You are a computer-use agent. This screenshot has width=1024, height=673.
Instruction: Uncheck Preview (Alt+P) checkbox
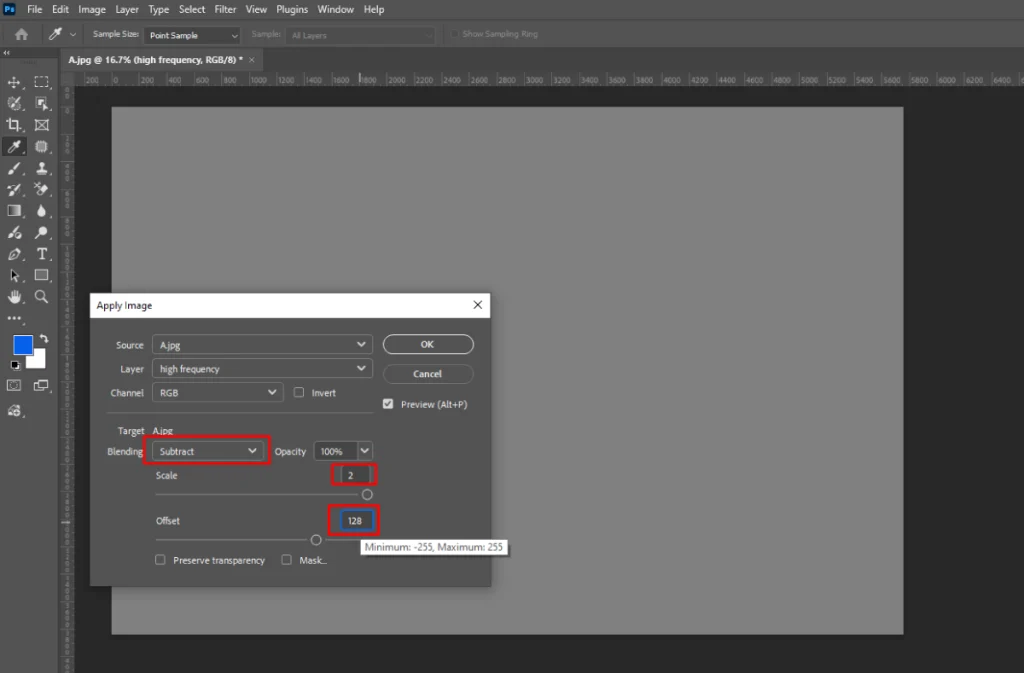(388, 404)
